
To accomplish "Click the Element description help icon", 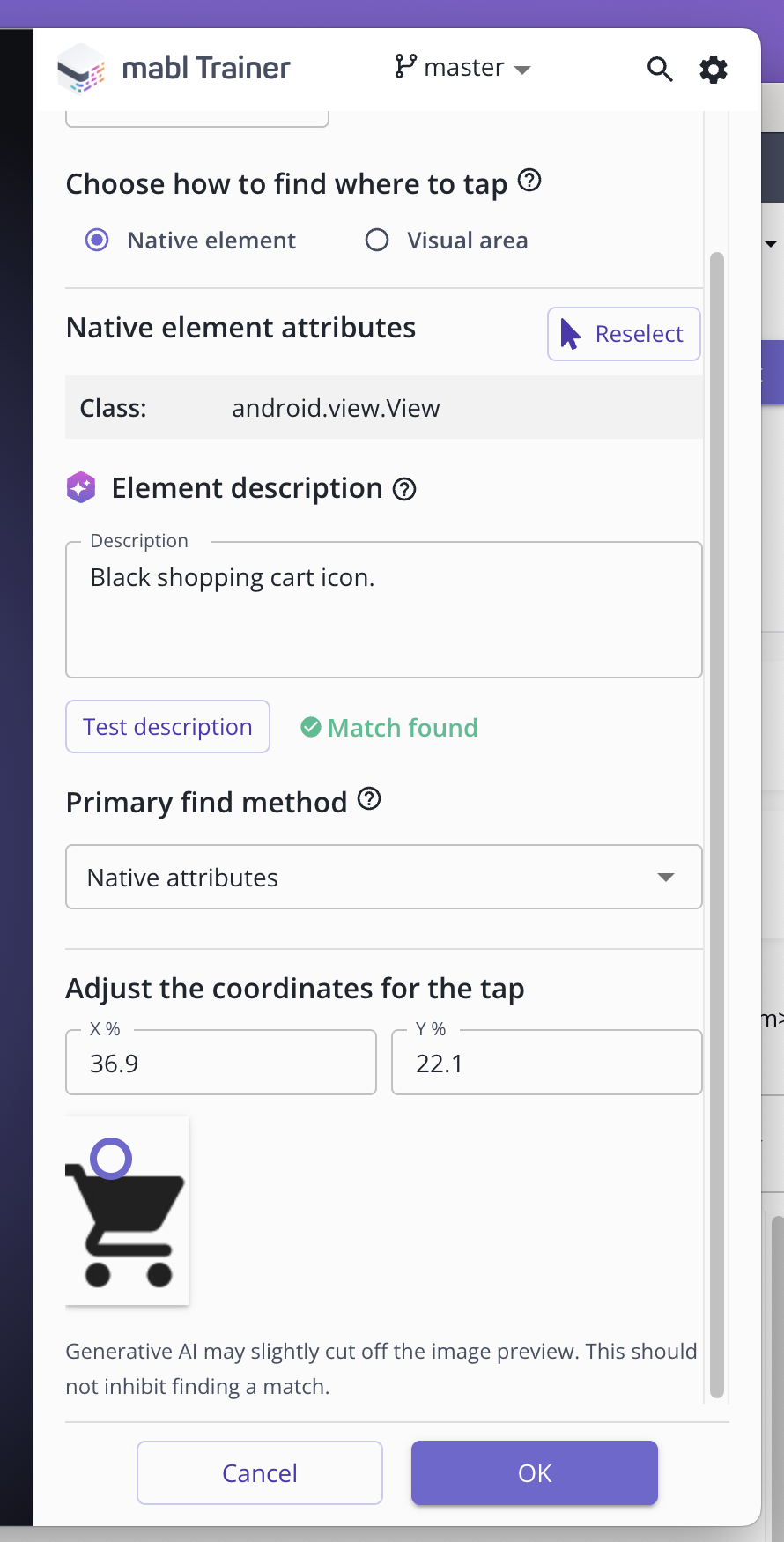I will [x=404, y=489].
